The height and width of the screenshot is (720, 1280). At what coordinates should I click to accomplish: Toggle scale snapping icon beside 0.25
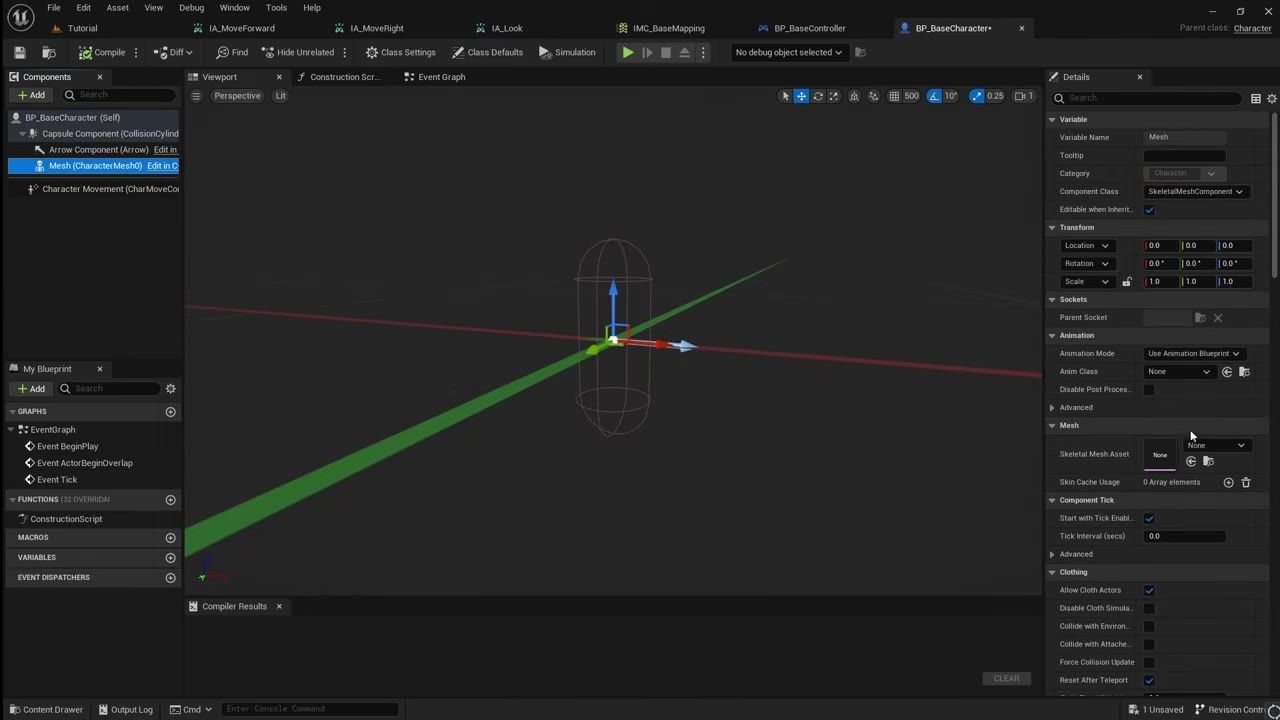coord(977,96)
